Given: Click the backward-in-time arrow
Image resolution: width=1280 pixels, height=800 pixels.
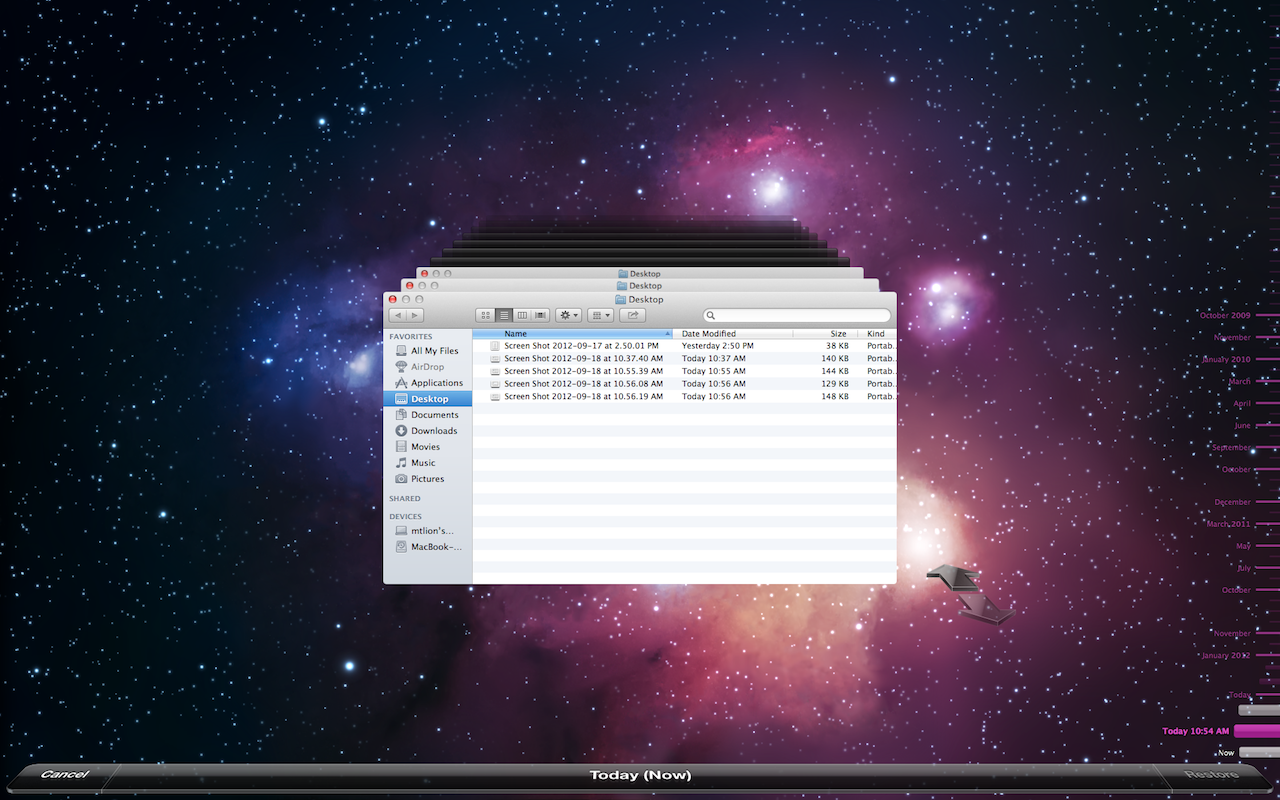Looking at the screenshot, I should tap(954, 575).
